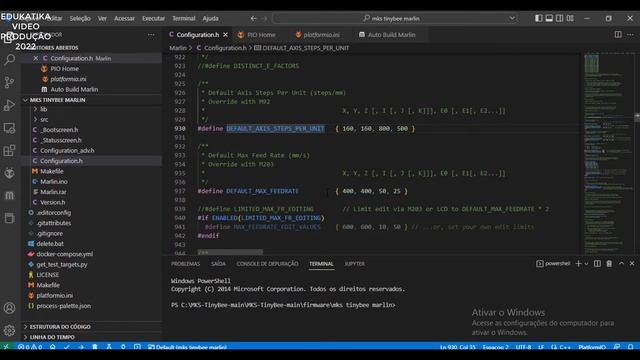Switch to JUPYTER panel tab

pyautogui.click(x=354, y=264)
